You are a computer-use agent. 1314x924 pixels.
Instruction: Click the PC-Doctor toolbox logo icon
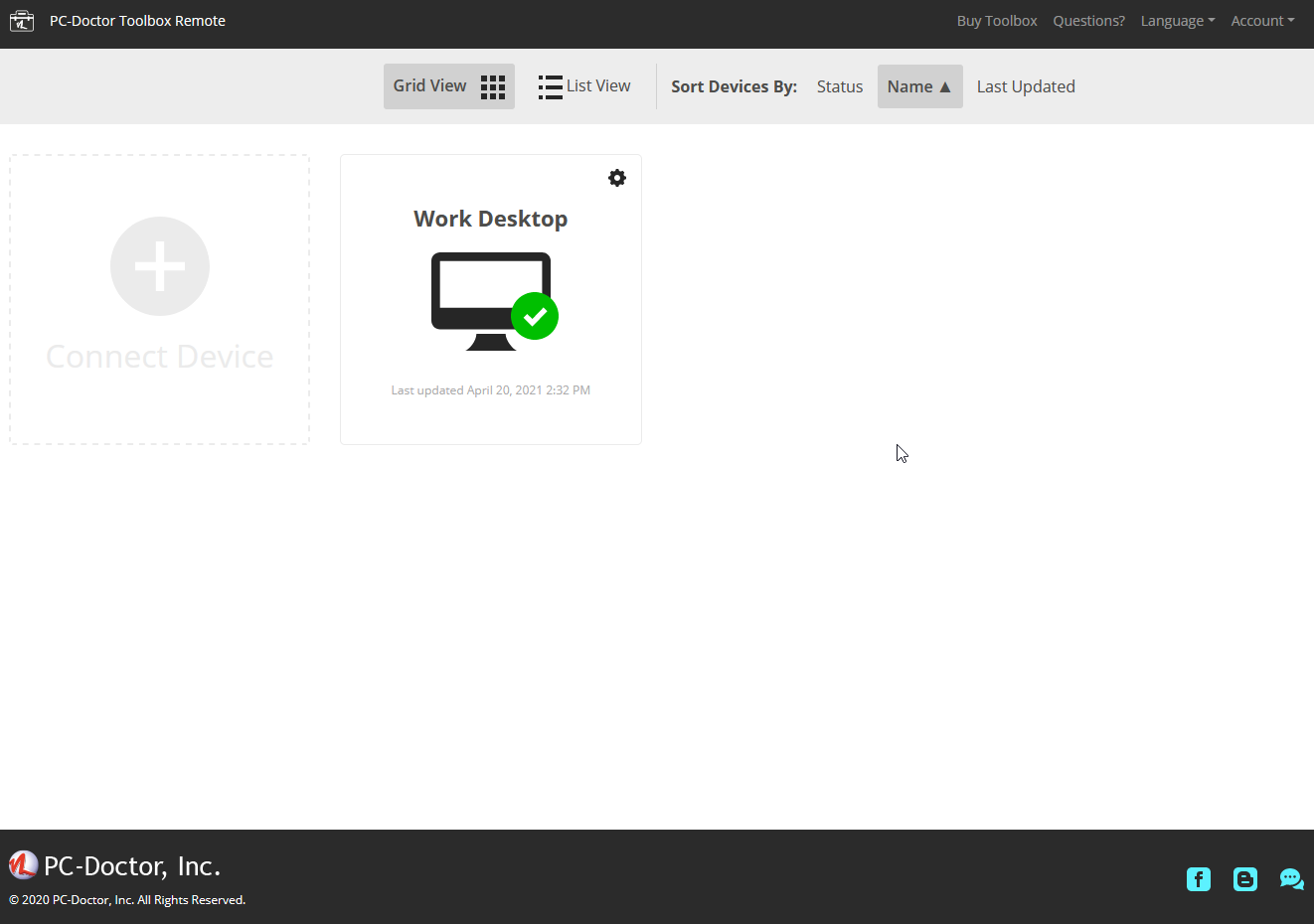click(22, 21)
